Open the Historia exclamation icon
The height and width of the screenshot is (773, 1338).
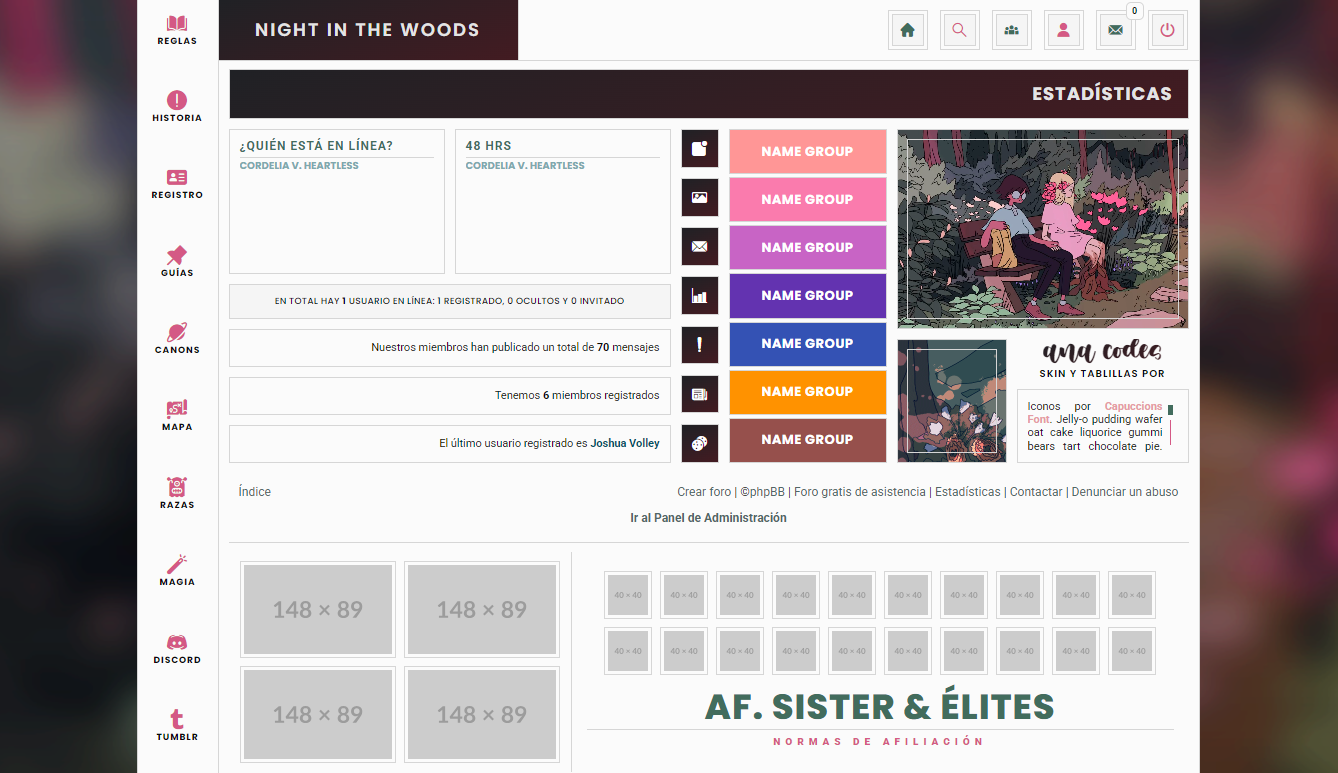(x=177, y=100)
